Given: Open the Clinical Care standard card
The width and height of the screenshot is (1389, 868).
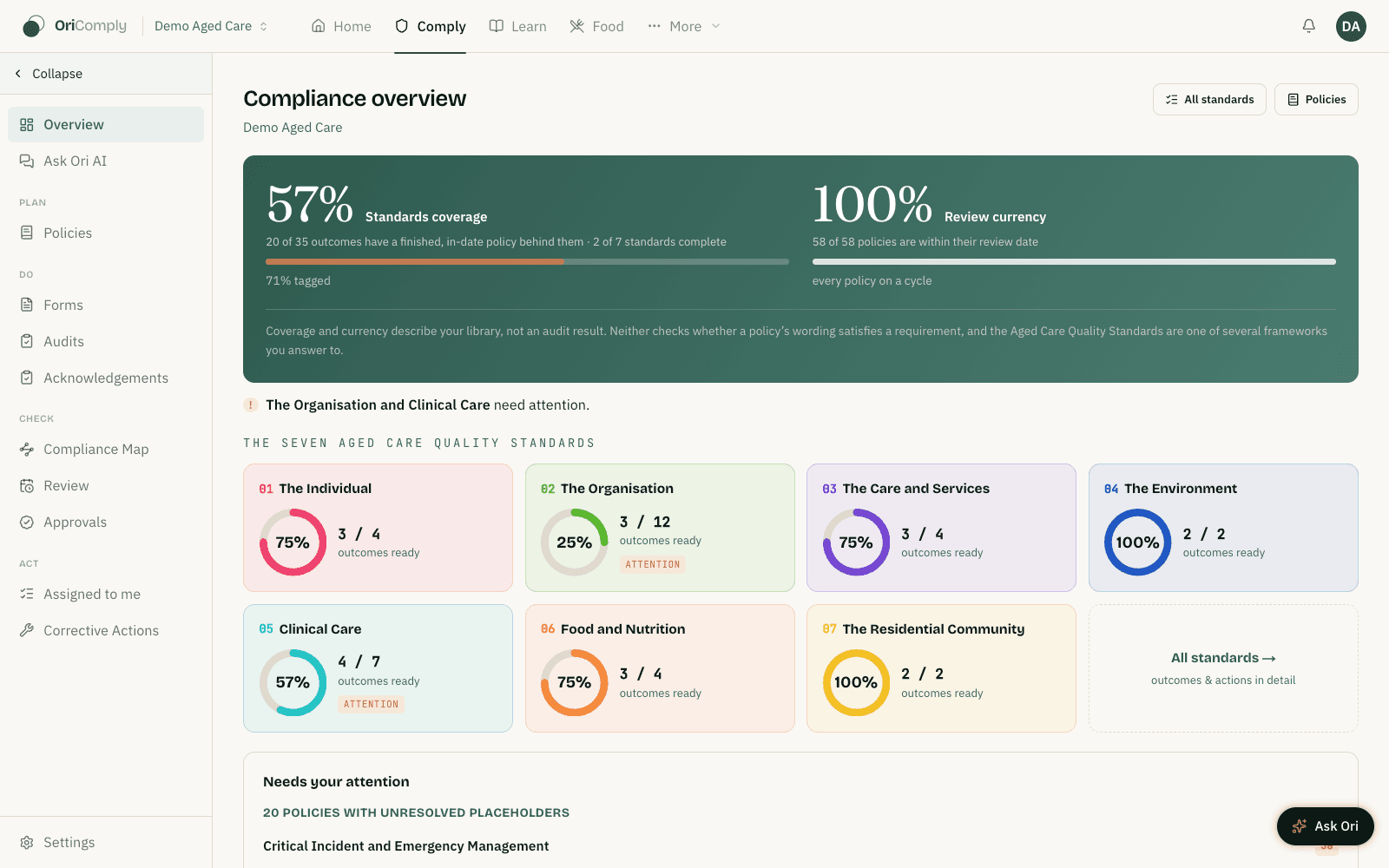Looking at the screenshot, I should click(378, 668).
